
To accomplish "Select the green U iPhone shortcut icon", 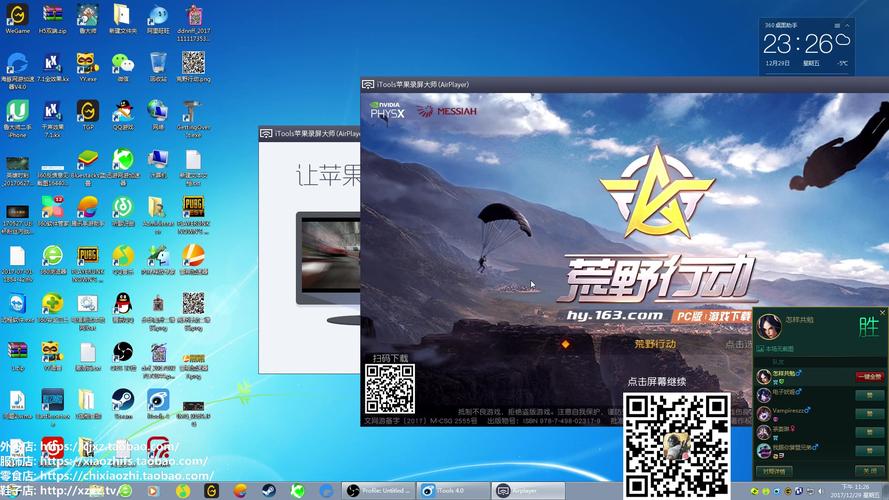I will (x=17, y=118).
